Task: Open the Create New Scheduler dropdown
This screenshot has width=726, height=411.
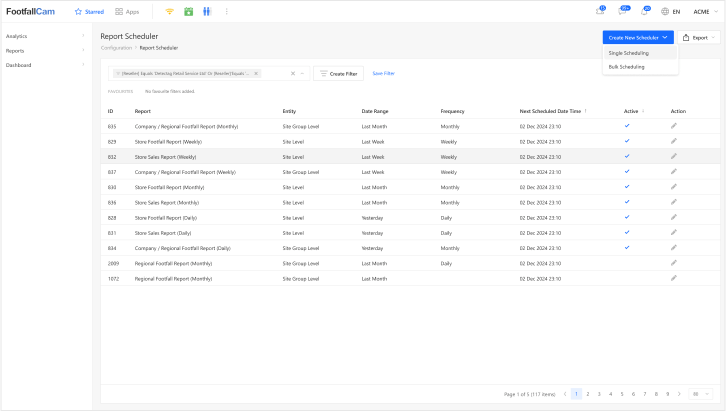Action: [638, 37]
